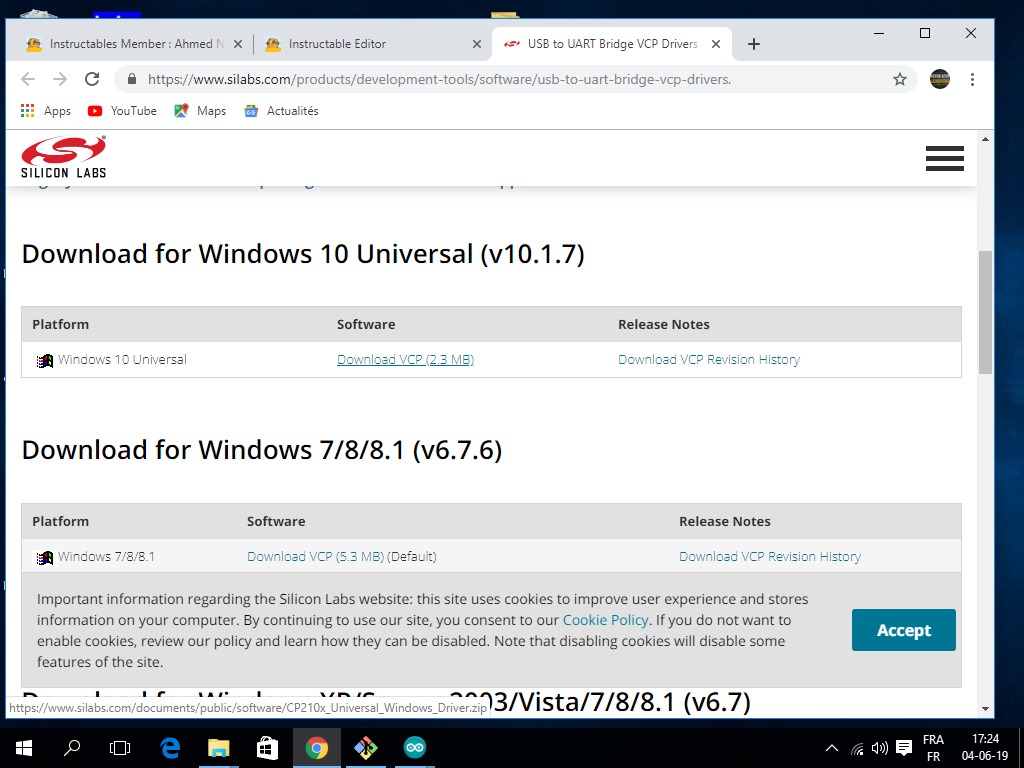
Task: Click the scrollbar down arrow
Action: [985, 709]
